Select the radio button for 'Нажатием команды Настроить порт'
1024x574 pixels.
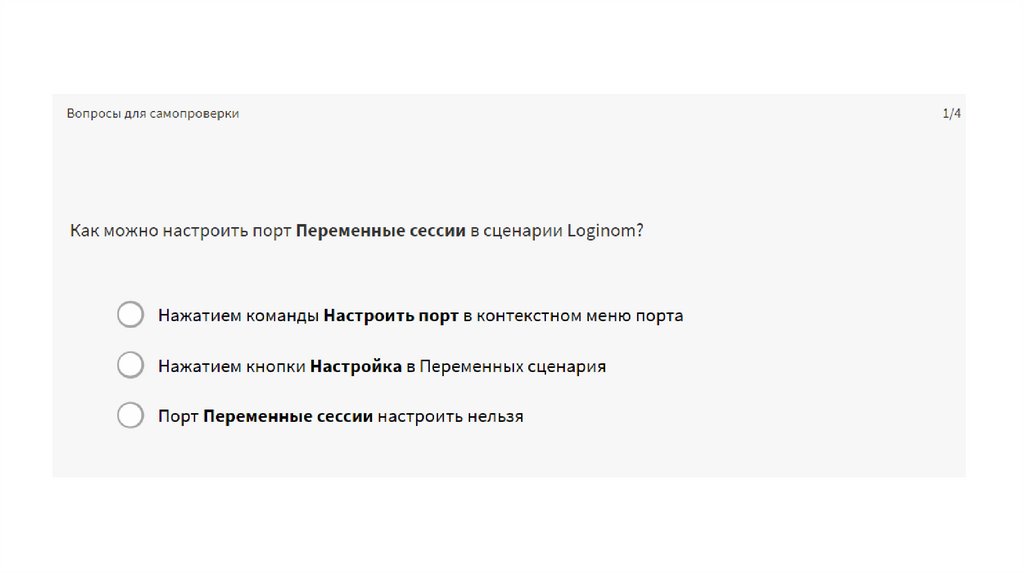tap(131, 315)
